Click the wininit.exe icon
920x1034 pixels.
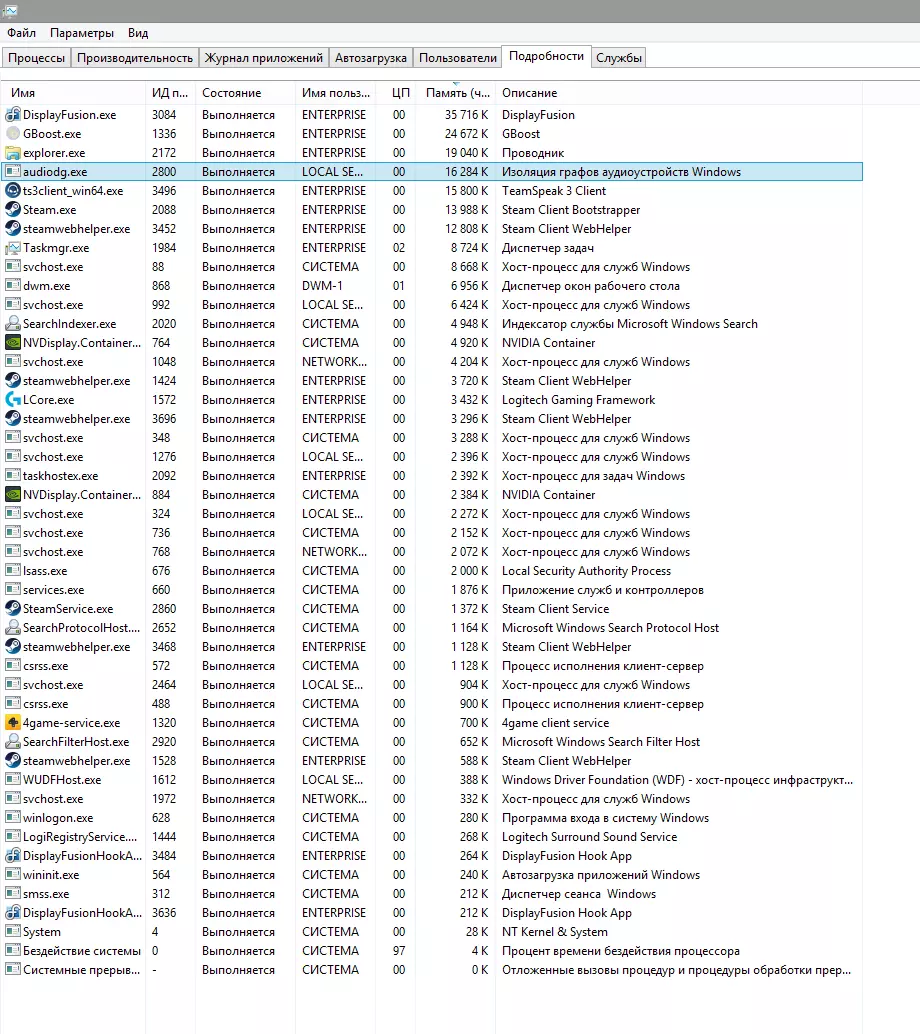13,874
